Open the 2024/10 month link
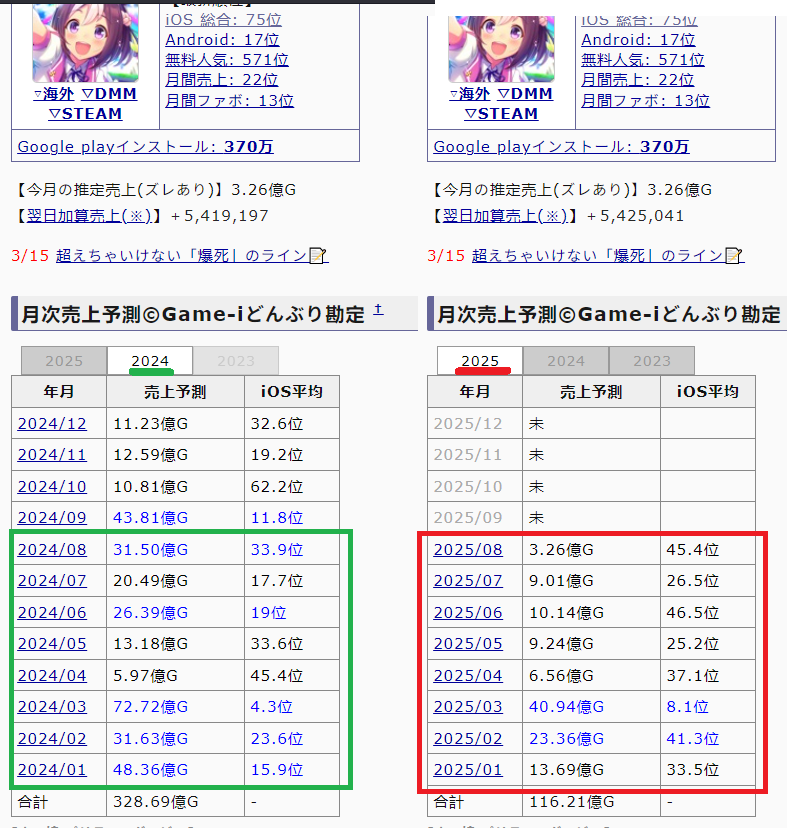 click(x=52, y=487)
